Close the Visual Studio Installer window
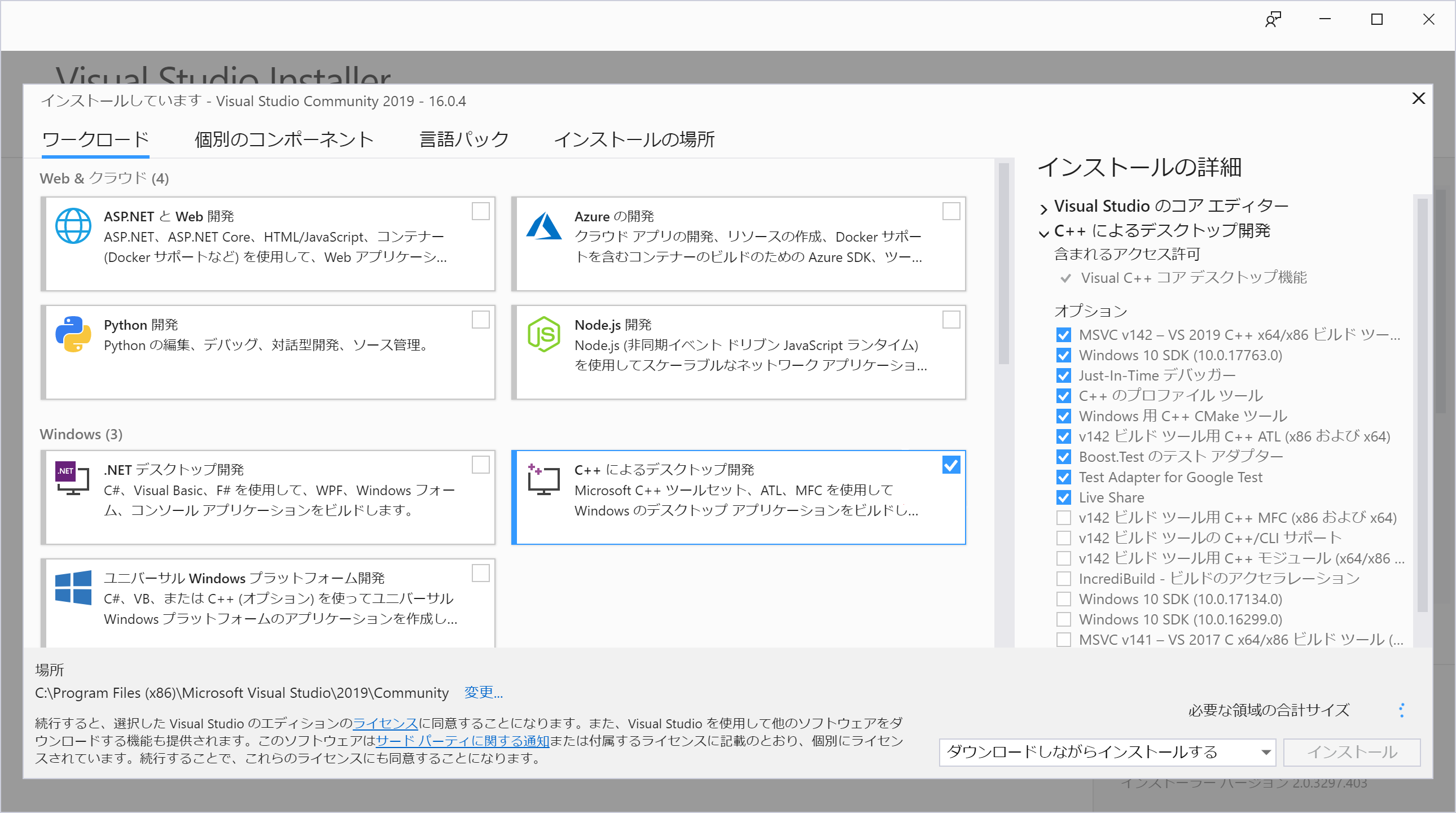 1429,20
